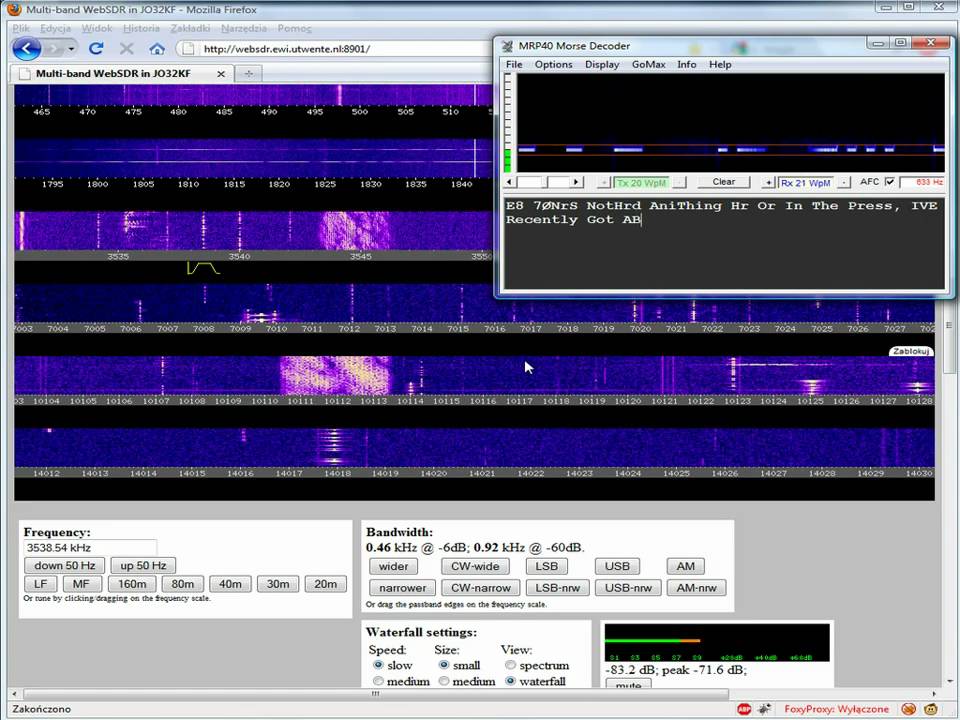Decrease Tx WpM with the minus button

[x=681, y=182]
